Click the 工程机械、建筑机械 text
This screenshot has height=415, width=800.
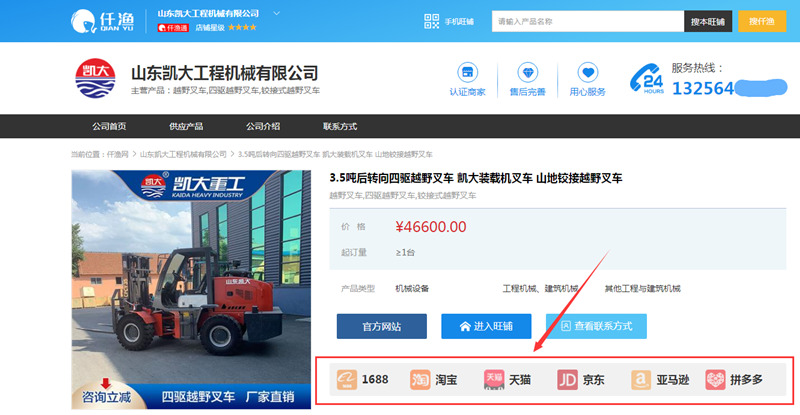coord(541,288)
